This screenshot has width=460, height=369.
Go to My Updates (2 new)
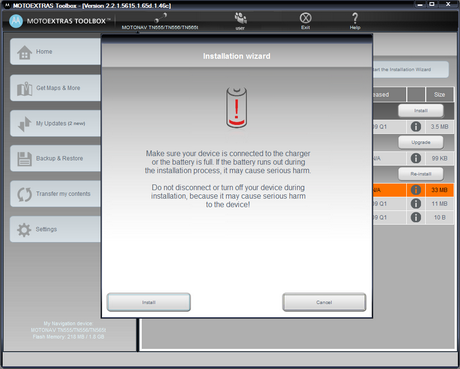coord(56,123)
